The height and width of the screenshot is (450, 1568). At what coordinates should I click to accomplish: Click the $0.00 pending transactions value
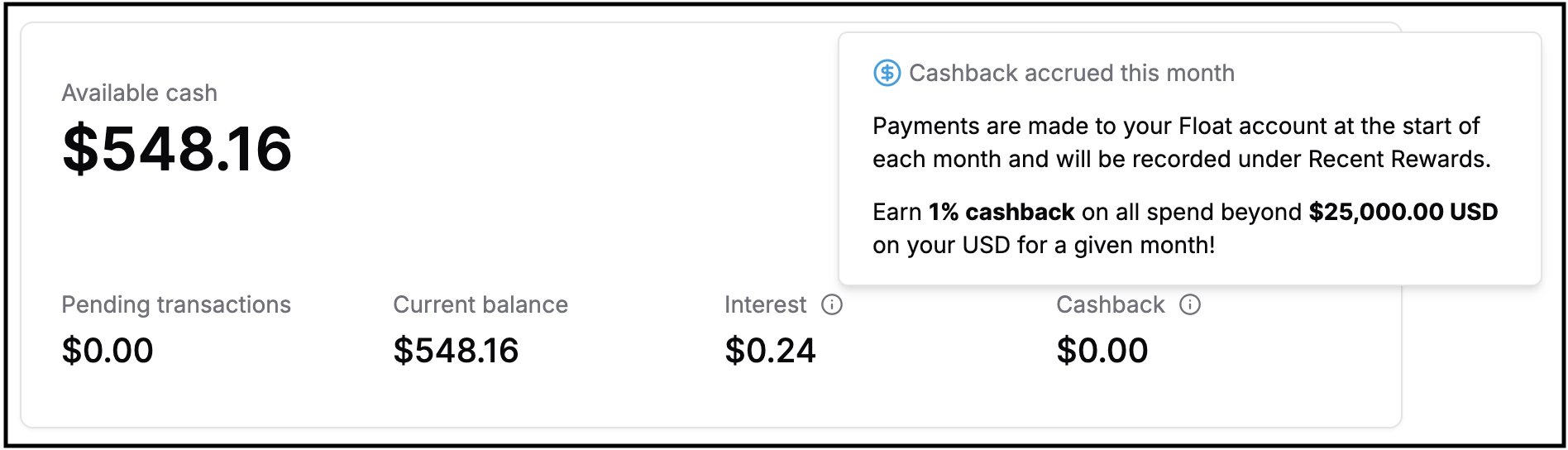pos(108,351)
